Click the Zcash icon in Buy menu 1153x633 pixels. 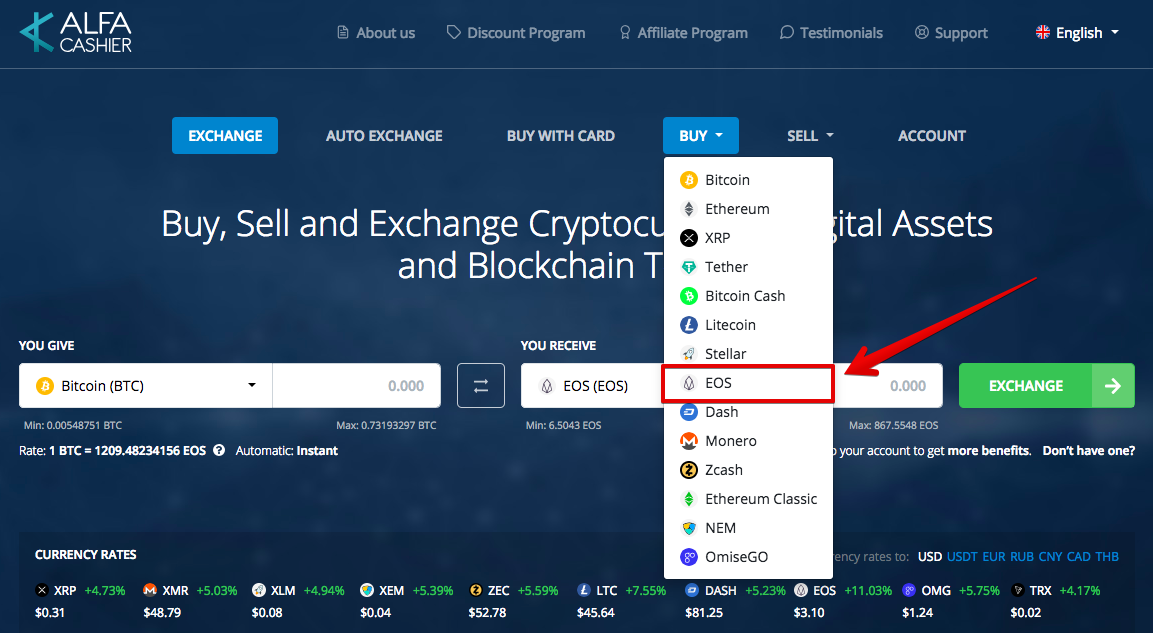[x=689, y=471]
